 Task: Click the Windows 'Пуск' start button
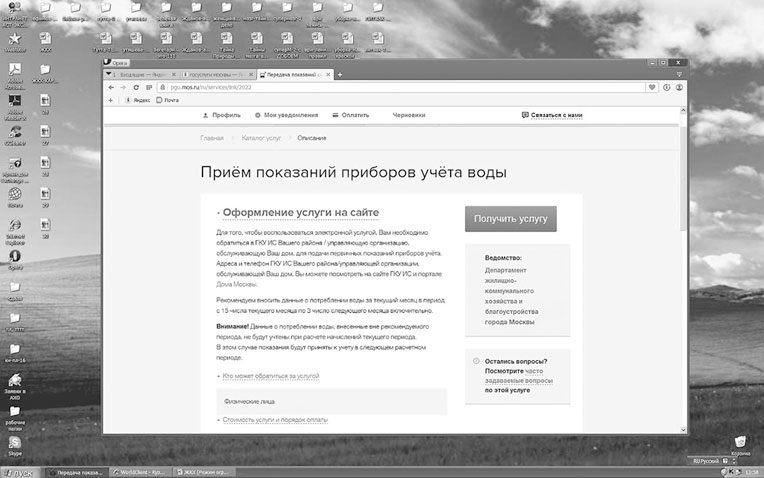[20, 471]
